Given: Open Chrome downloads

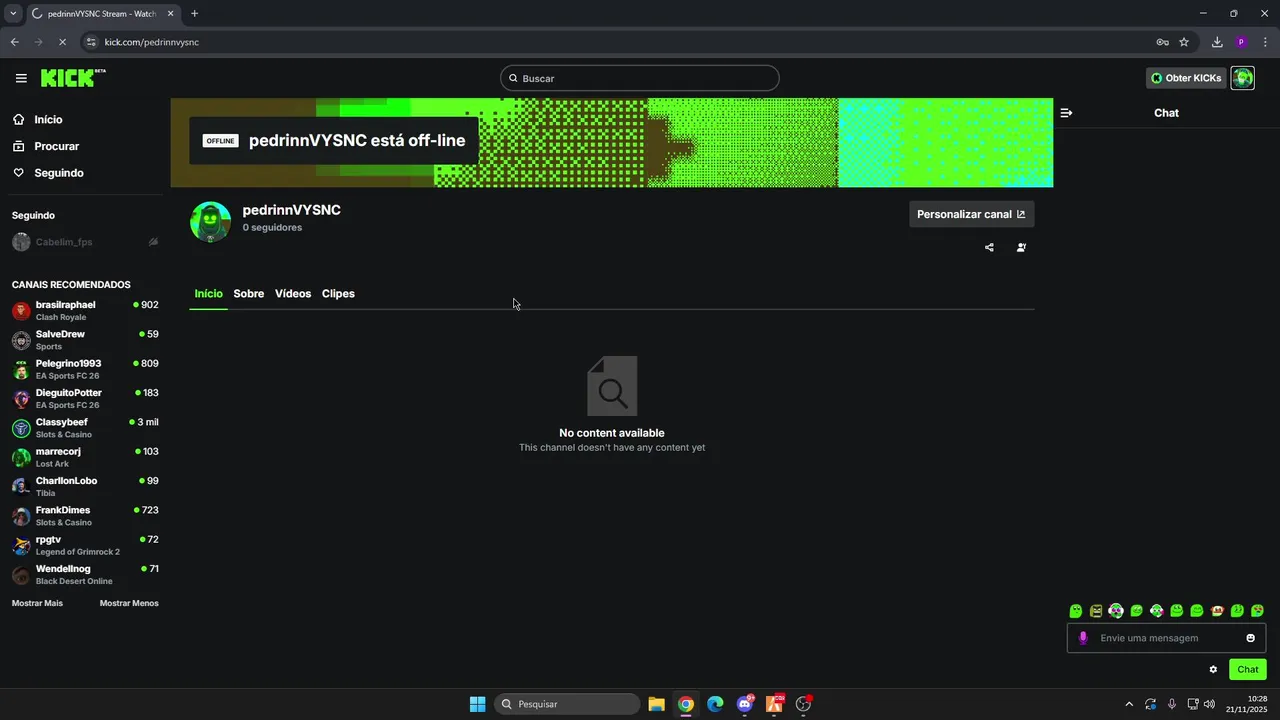Looking at the screenshot, I should point(1217,42).
